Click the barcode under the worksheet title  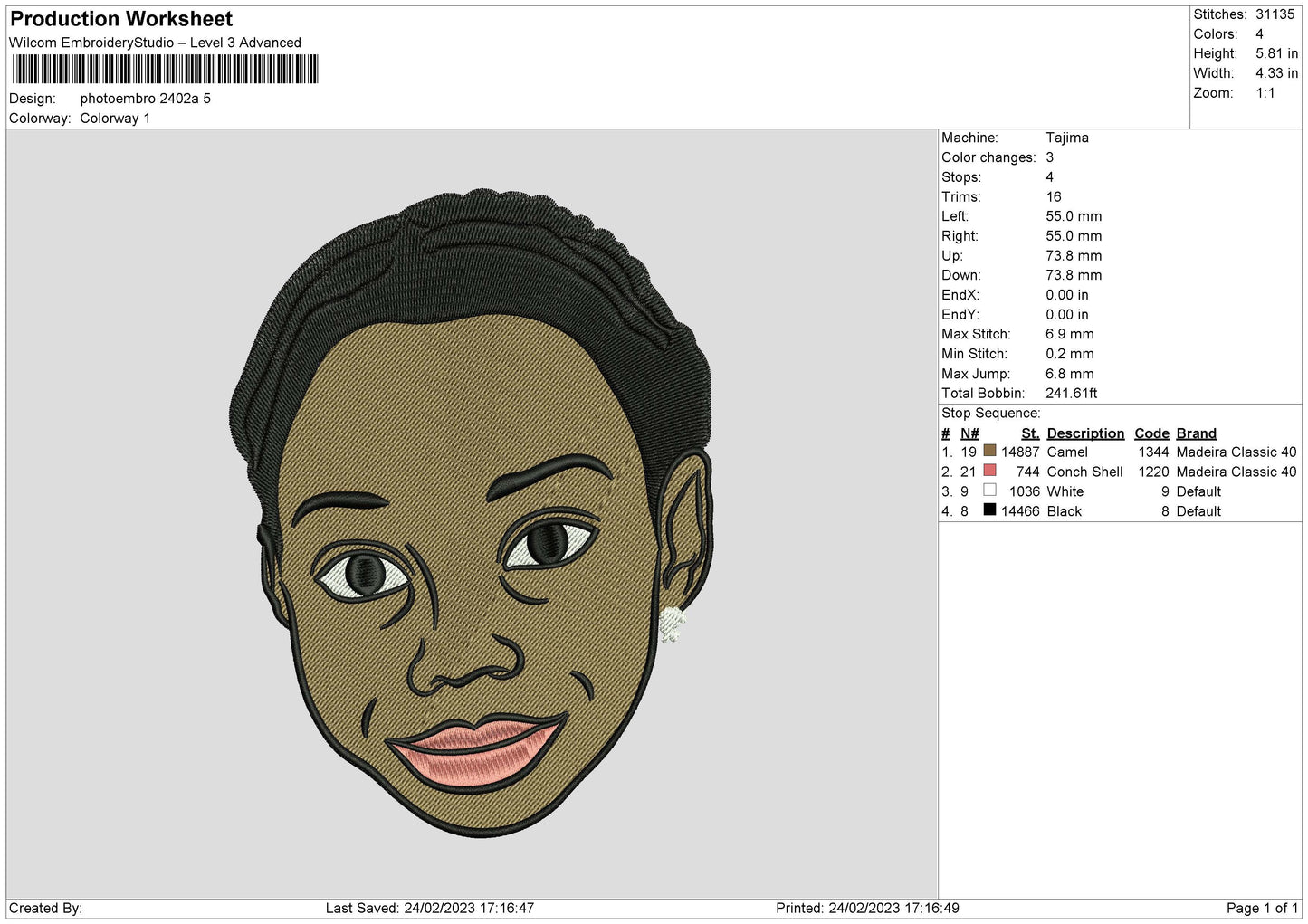point(165,70)
